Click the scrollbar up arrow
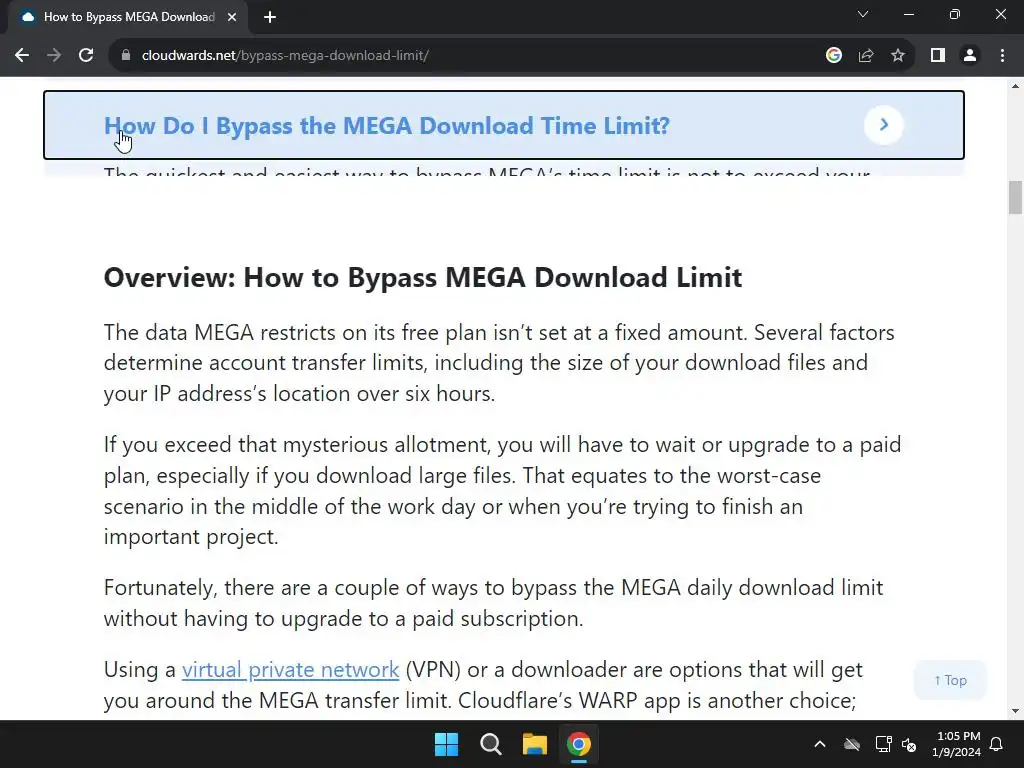 [1015, 86]
